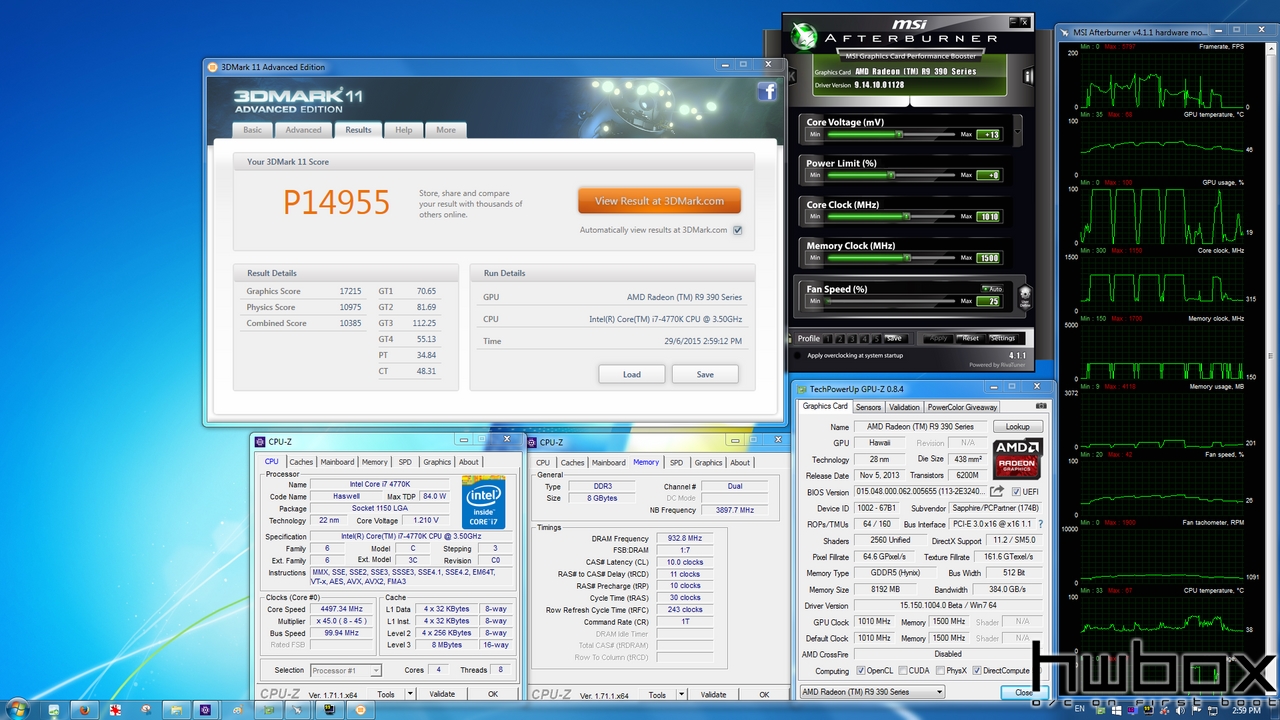
Task: Click the fan User Define icon
Action: click(1024, 296)
